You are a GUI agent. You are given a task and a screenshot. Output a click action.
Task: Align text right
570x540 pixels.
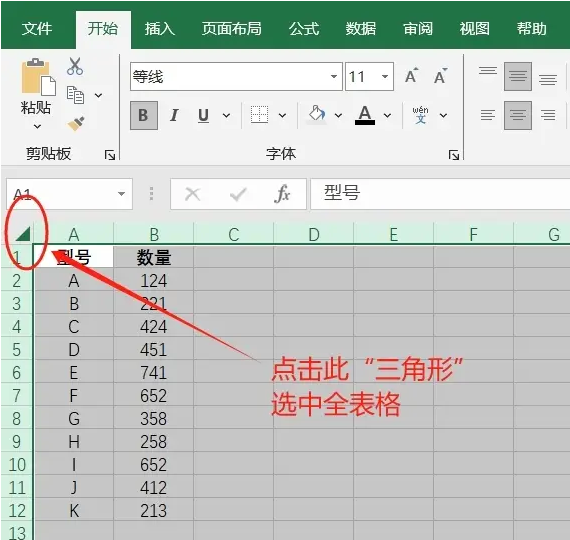click(548, 116)
